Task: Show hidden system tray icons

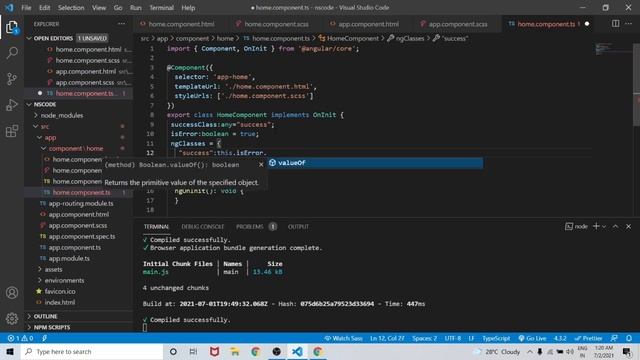Action: [529, 351]
